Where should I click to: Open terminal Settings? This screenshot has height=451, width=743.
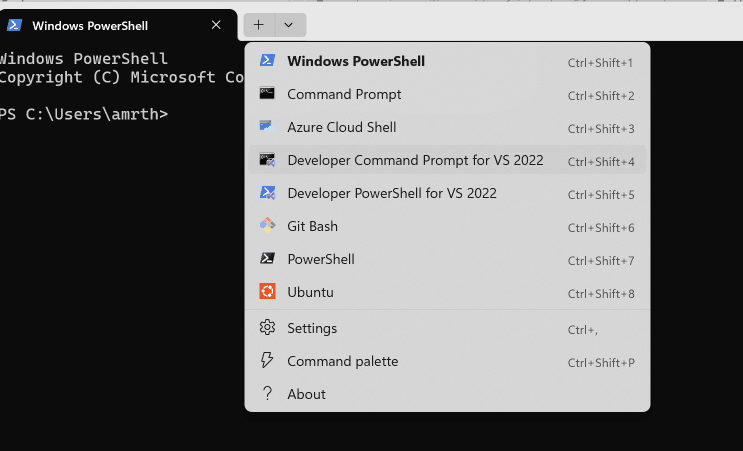(447, 328)
